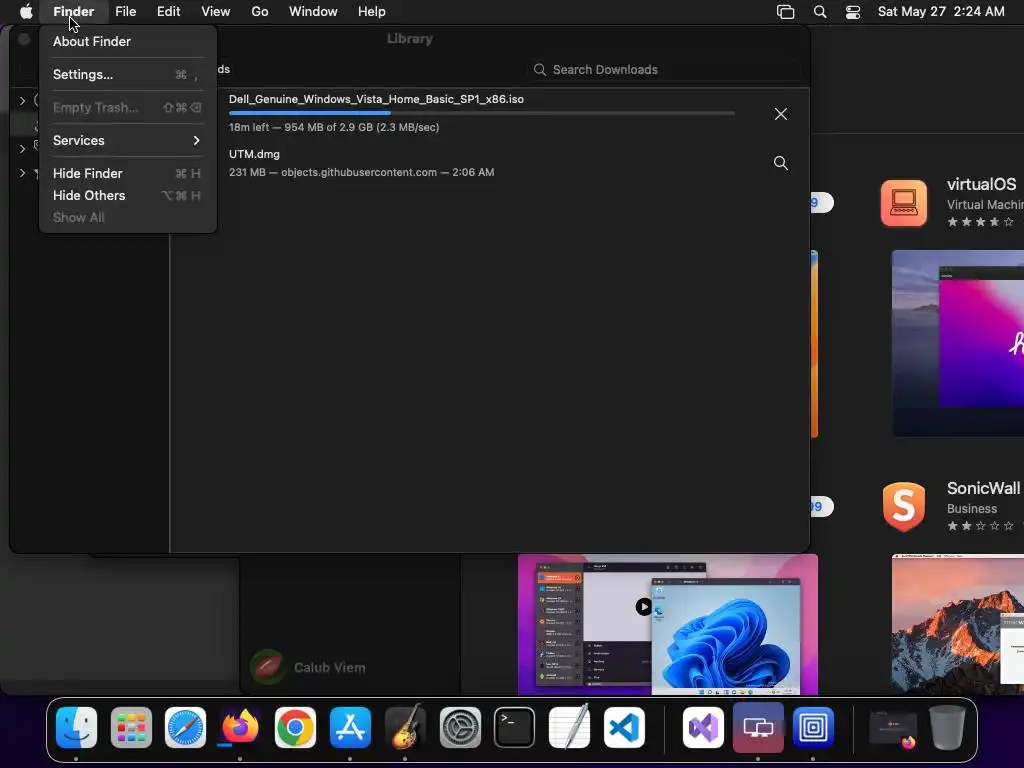This screenshot has width=1024, height=768.
Task: Click the virtualOS app icon
Action: click(x=904, y=203)
